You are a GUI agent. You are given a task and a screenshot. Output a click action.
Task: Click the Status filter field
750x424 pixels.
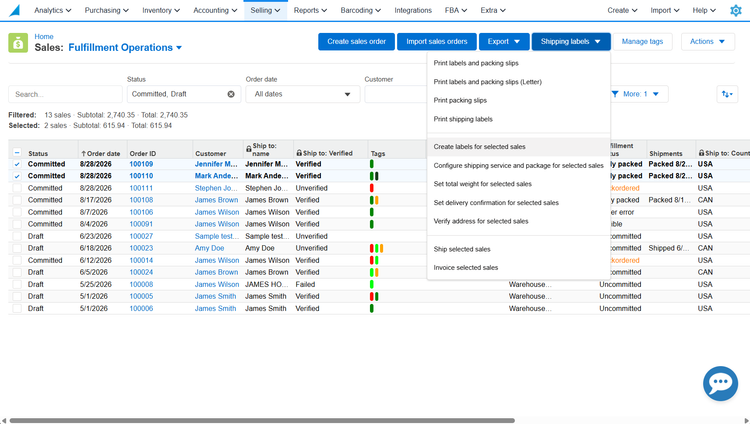click(x=184, y=94)
